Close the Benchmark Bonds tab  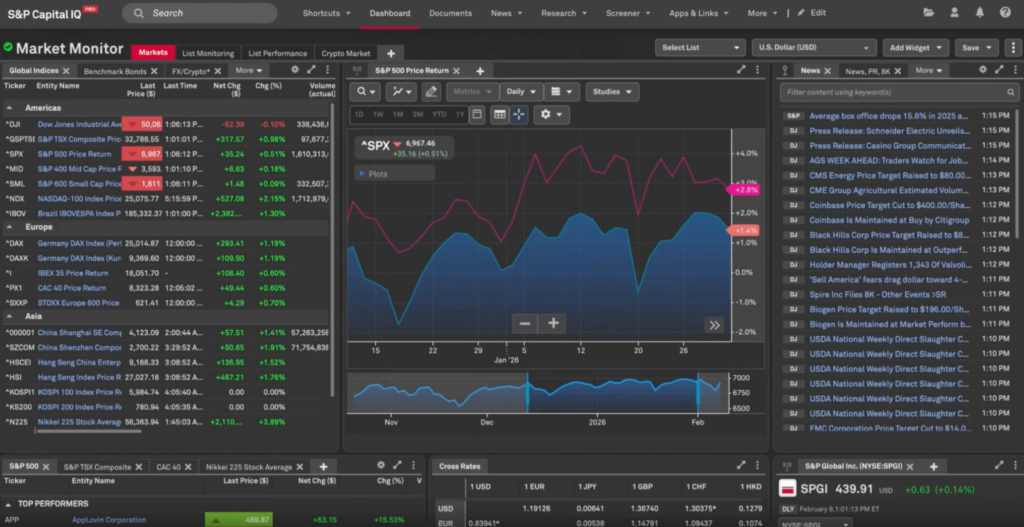pos(154,71)
